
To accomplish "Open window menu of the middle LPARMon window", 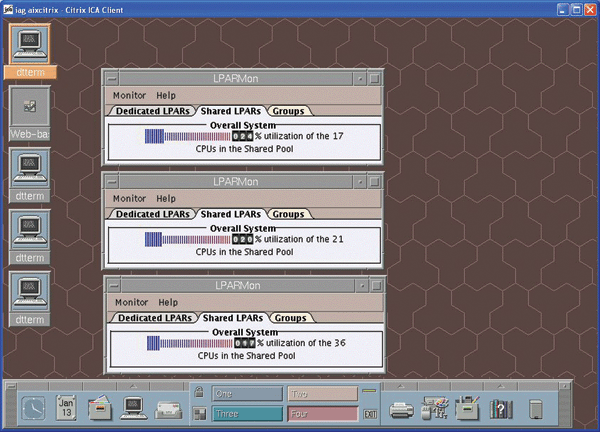I will [112, 182].
